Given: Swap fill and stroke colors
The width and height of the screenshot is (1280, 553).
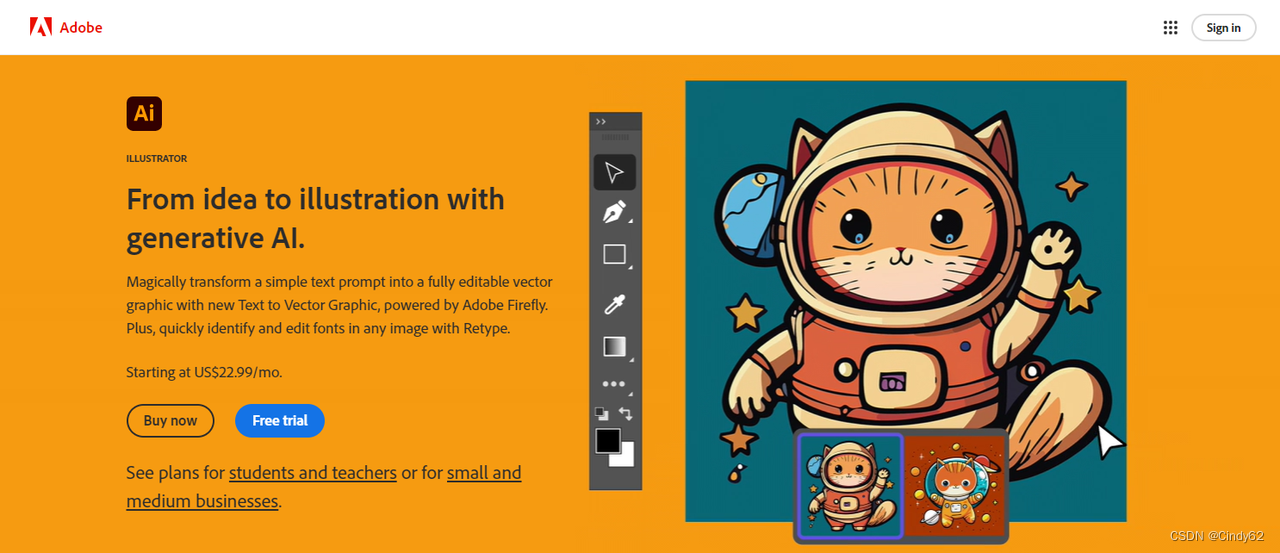Looking at the screenshot, I should point(626,412).
